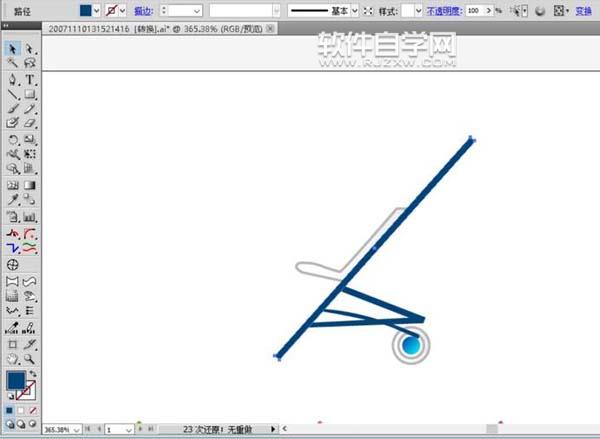Open the brush definition dropdown
Viewport: 600px width, 439px height.
[277, 11]
